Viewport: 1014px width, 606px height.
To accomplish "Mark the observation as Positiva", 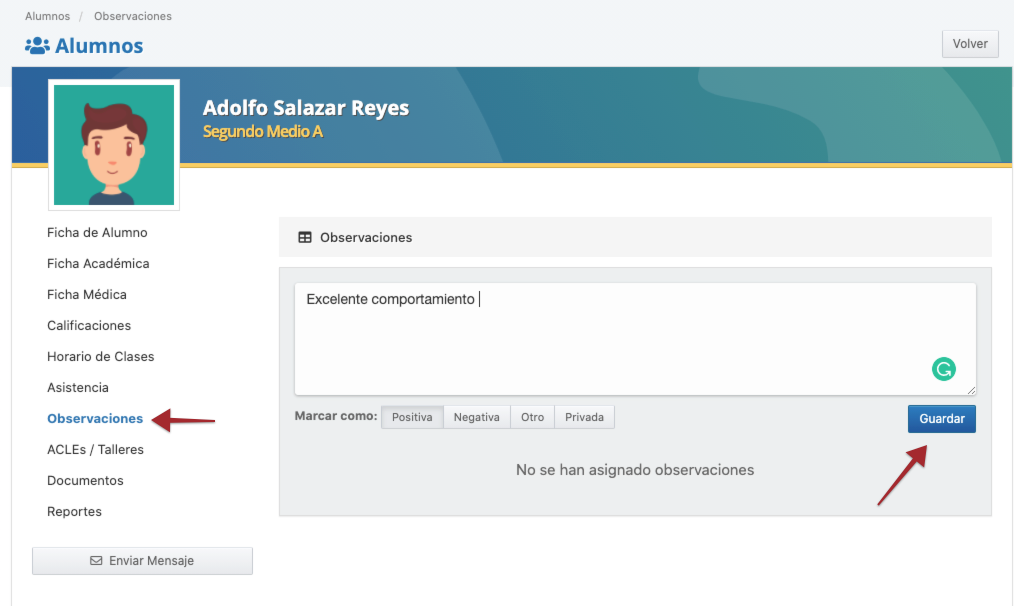I will click(411, 417).
